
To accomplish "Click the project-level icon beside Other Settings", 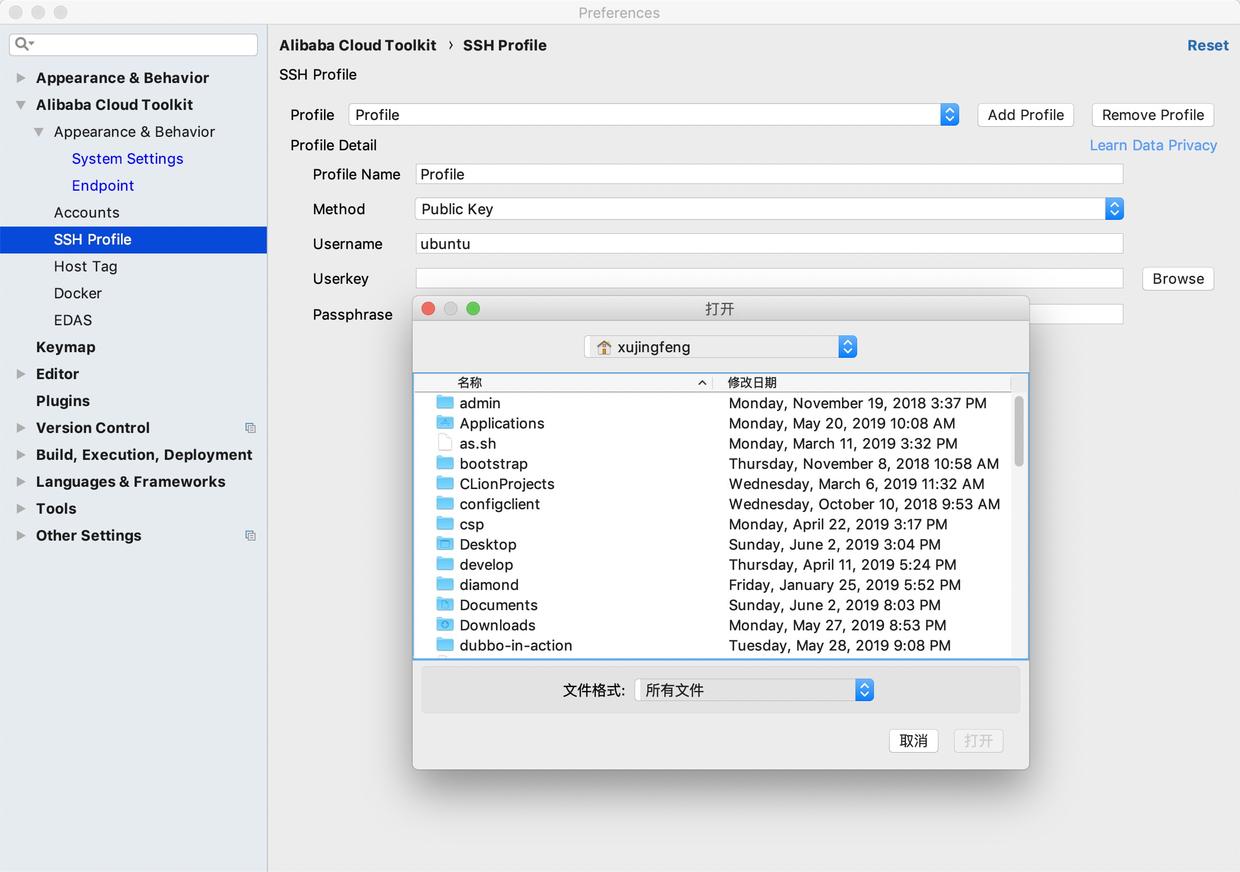I will tap(250, 536).
